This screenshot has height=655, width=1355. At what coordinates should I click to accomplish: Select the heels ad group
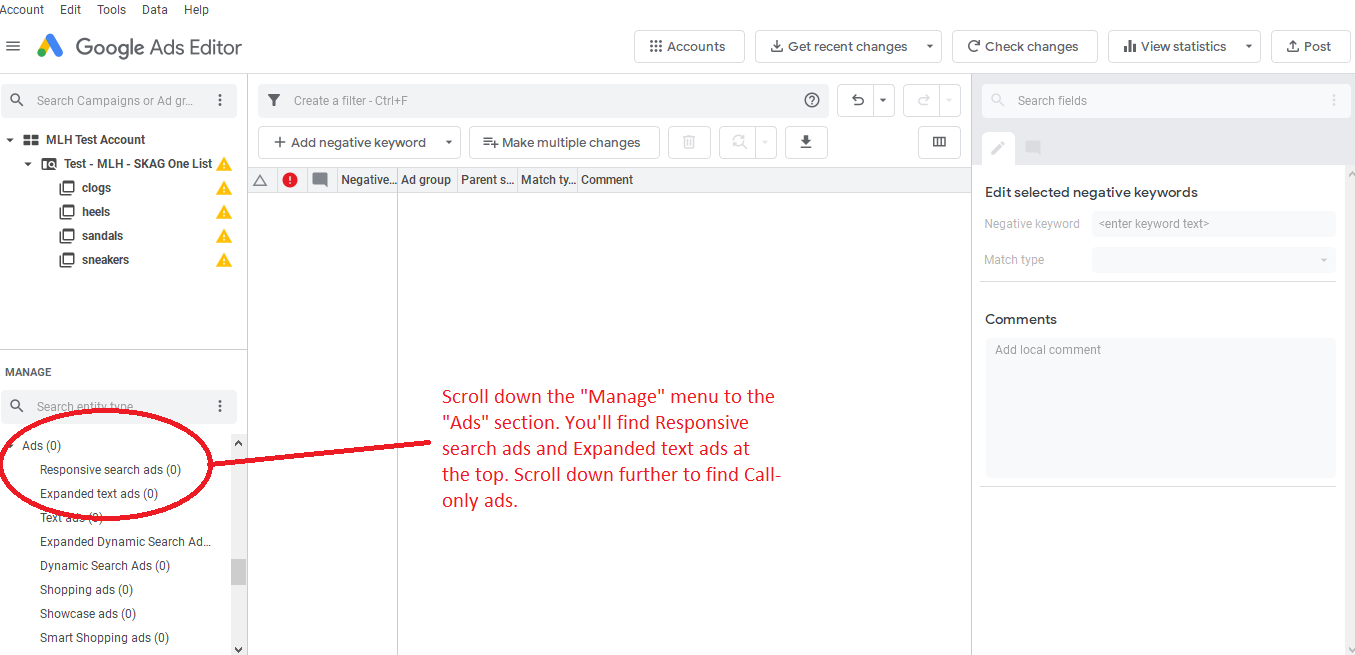click(96, 212)
